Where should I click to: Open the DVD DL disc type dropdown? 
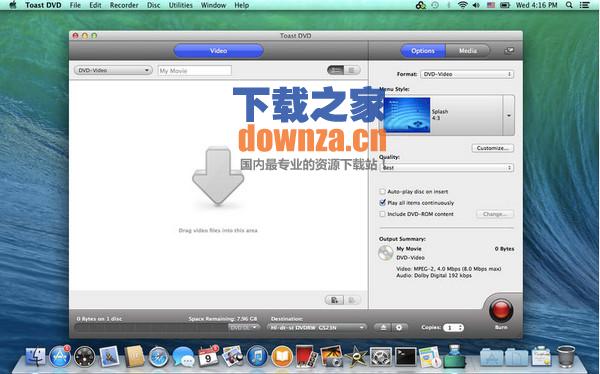244,328
